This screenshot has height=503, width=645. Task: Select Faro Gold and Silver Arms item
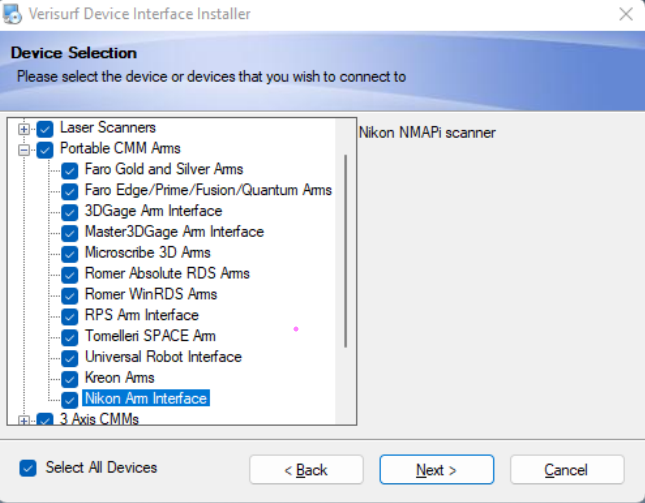click(x=164, y=169)
